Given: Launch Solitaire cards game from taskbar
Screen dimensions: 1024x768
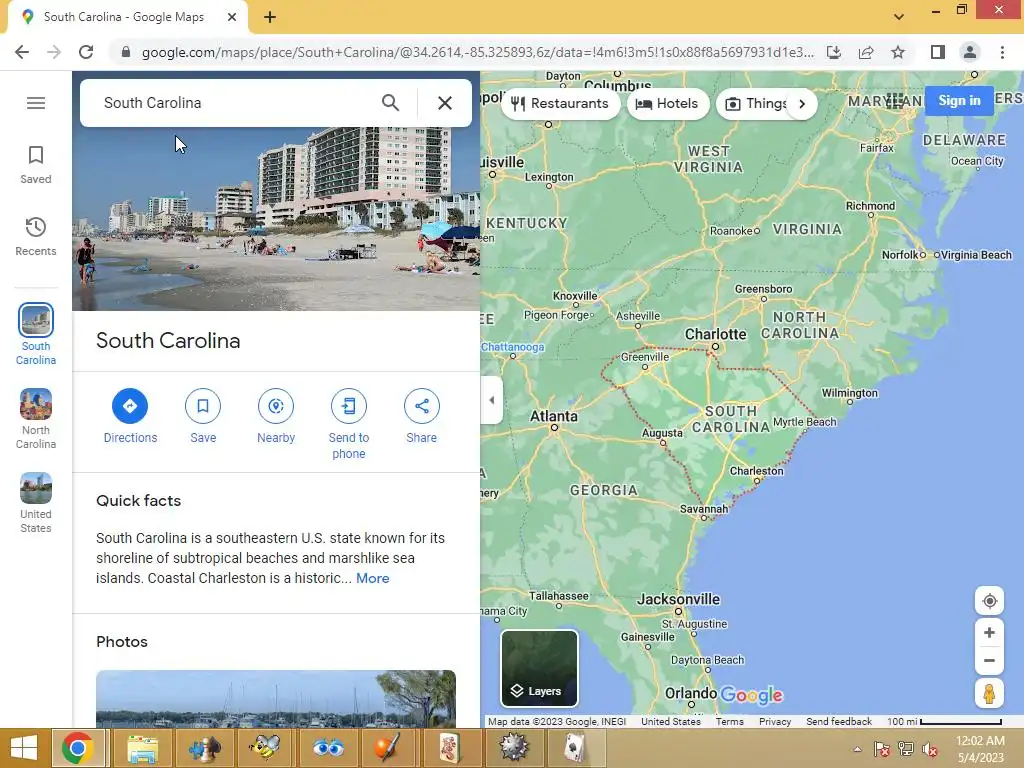Looking at the screenshot, I should pos(575,748).
